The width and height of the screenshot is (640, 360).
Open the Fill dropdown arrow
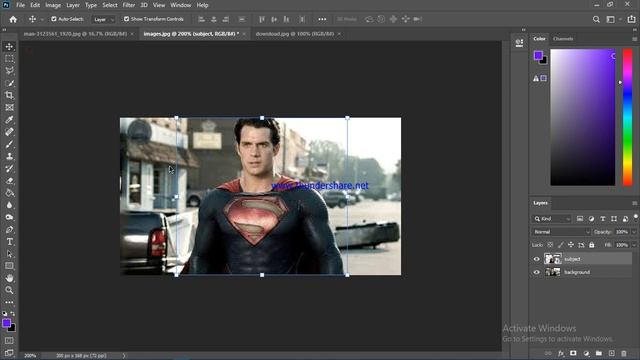point(634,245)
